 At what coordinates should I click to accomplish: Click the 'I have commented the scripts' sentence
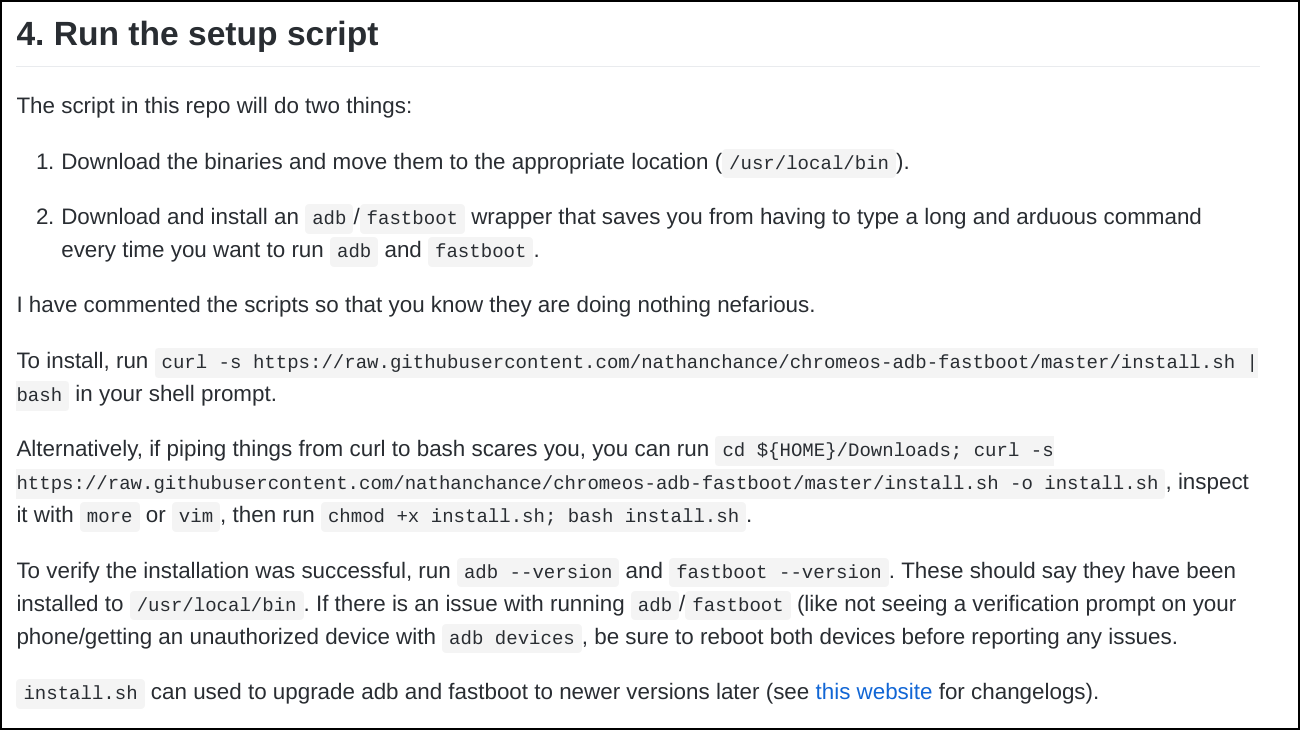pos(416,304)
